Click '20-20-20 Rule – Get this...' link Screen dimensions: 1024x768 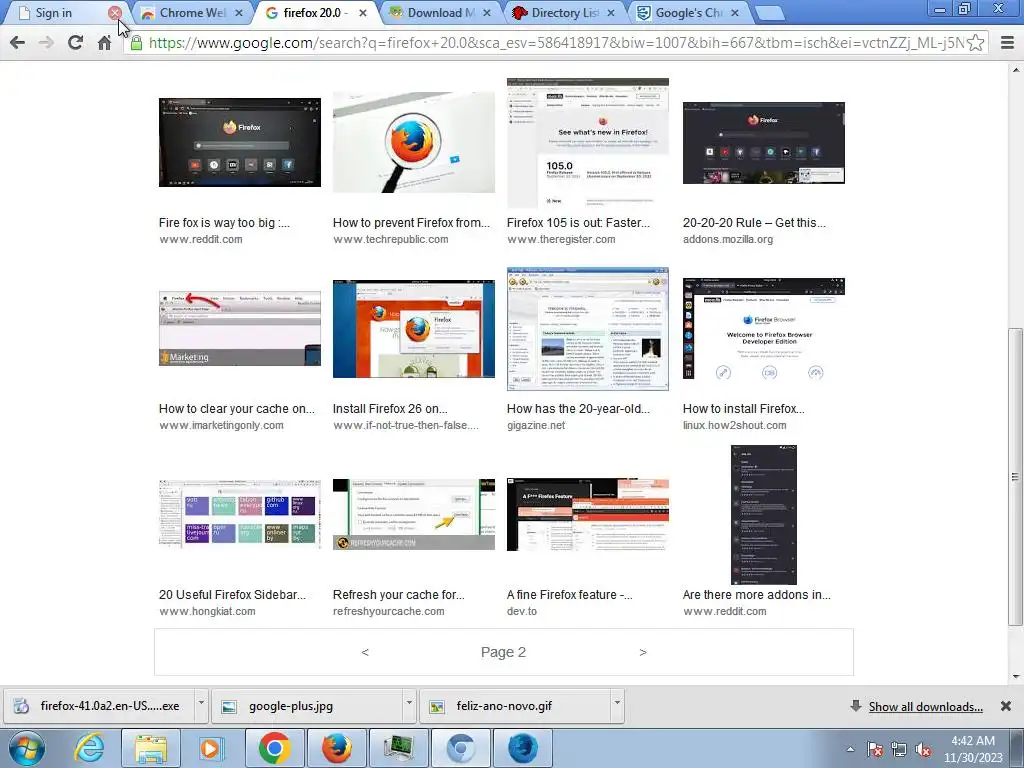(x=754, y=223)
